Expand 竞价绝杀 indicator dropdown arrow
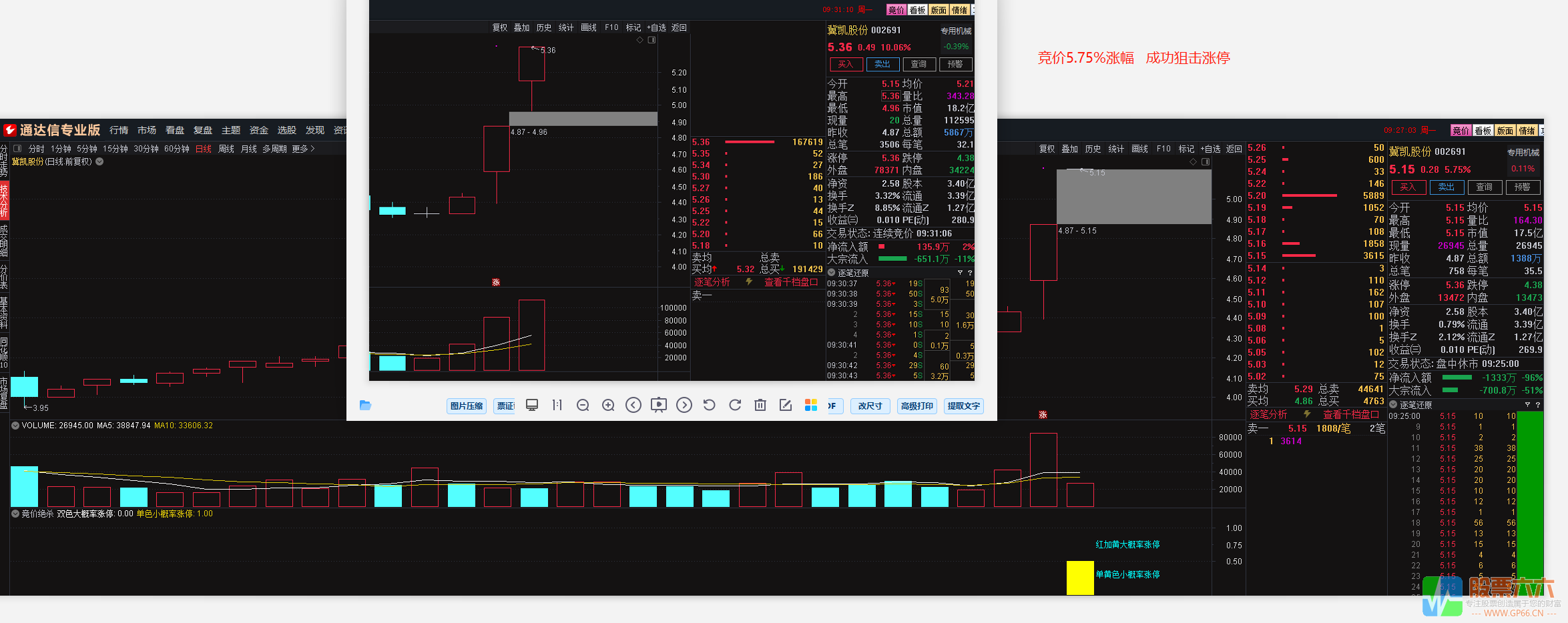Image resolution: width=1568 pixels, height=623 pixels. point(15,514)
